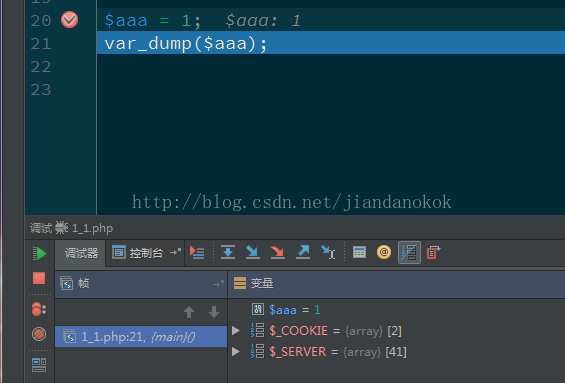565x383 pixels.
Task: Click the blue Step Into icon
Action: coord(253,252)
